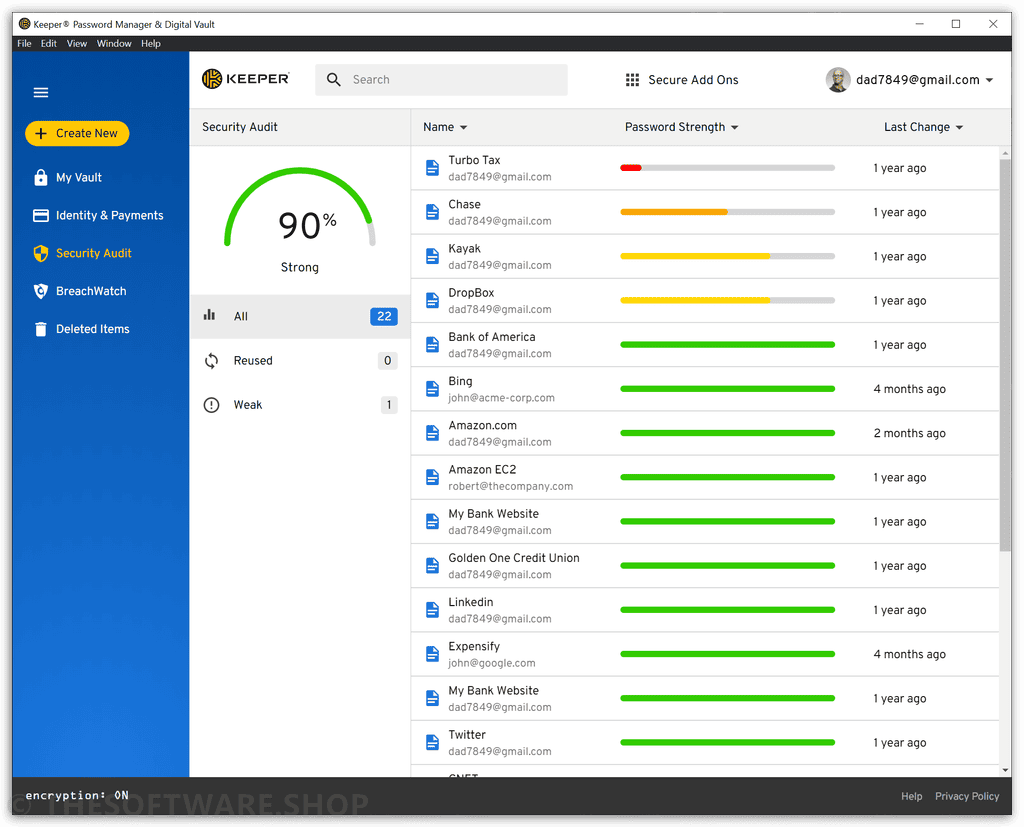Click the All bar chart icon
Viewport: 1024px width, 827px height.
pos(210,316)
